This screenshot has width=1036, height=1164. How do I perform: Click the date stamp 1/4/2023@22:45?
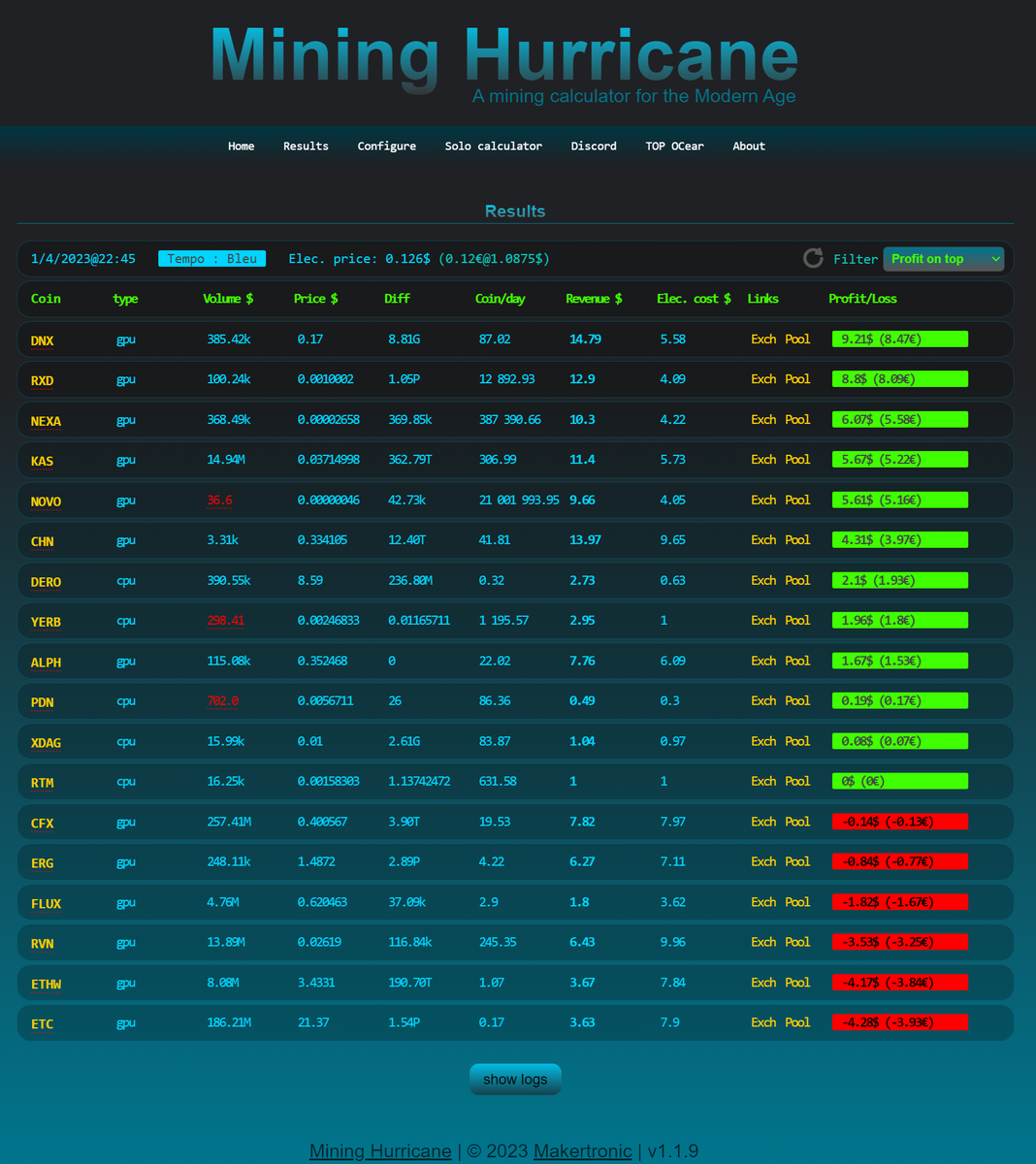tap(83, 259)
